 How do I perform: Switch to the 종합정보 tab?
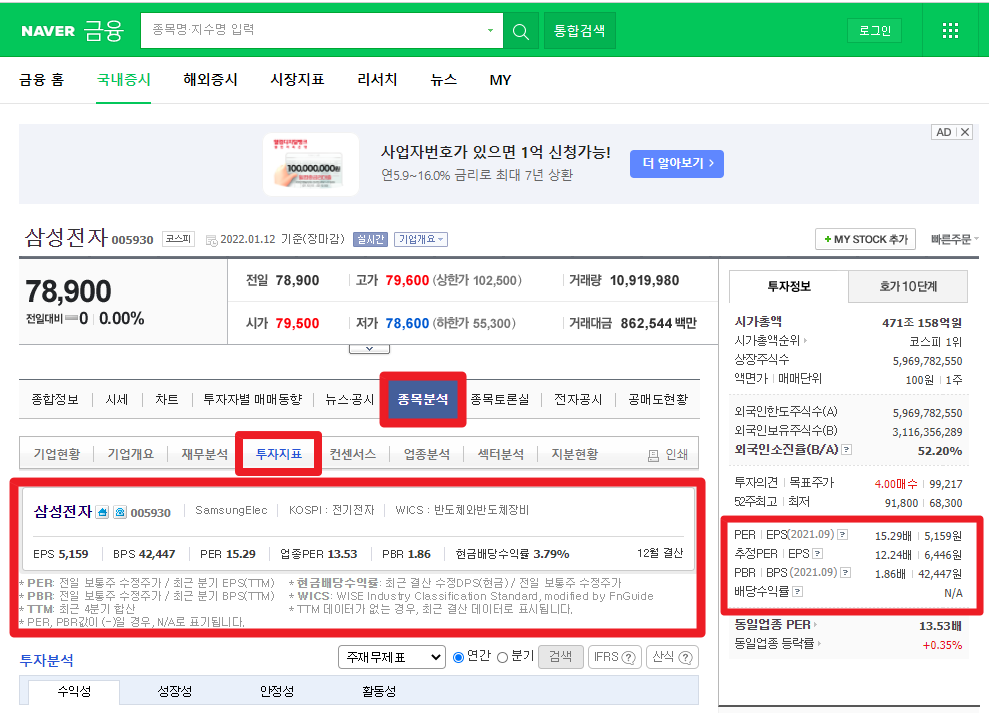(55, 399)
